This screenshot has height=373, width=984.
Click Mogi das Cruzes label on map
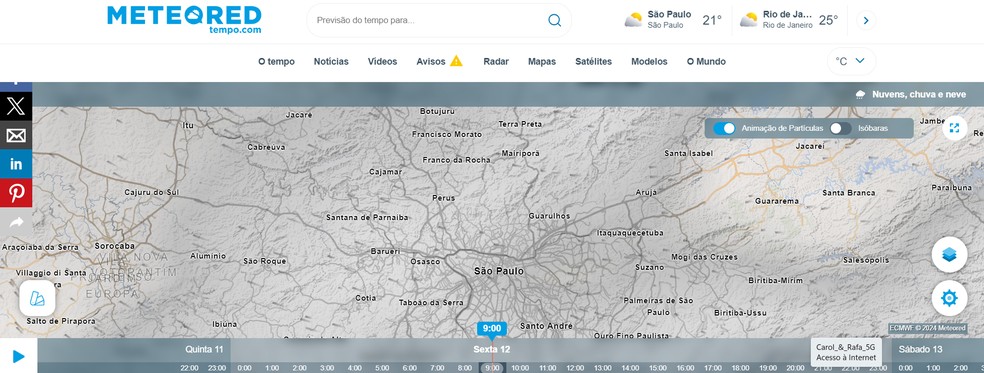704,257
